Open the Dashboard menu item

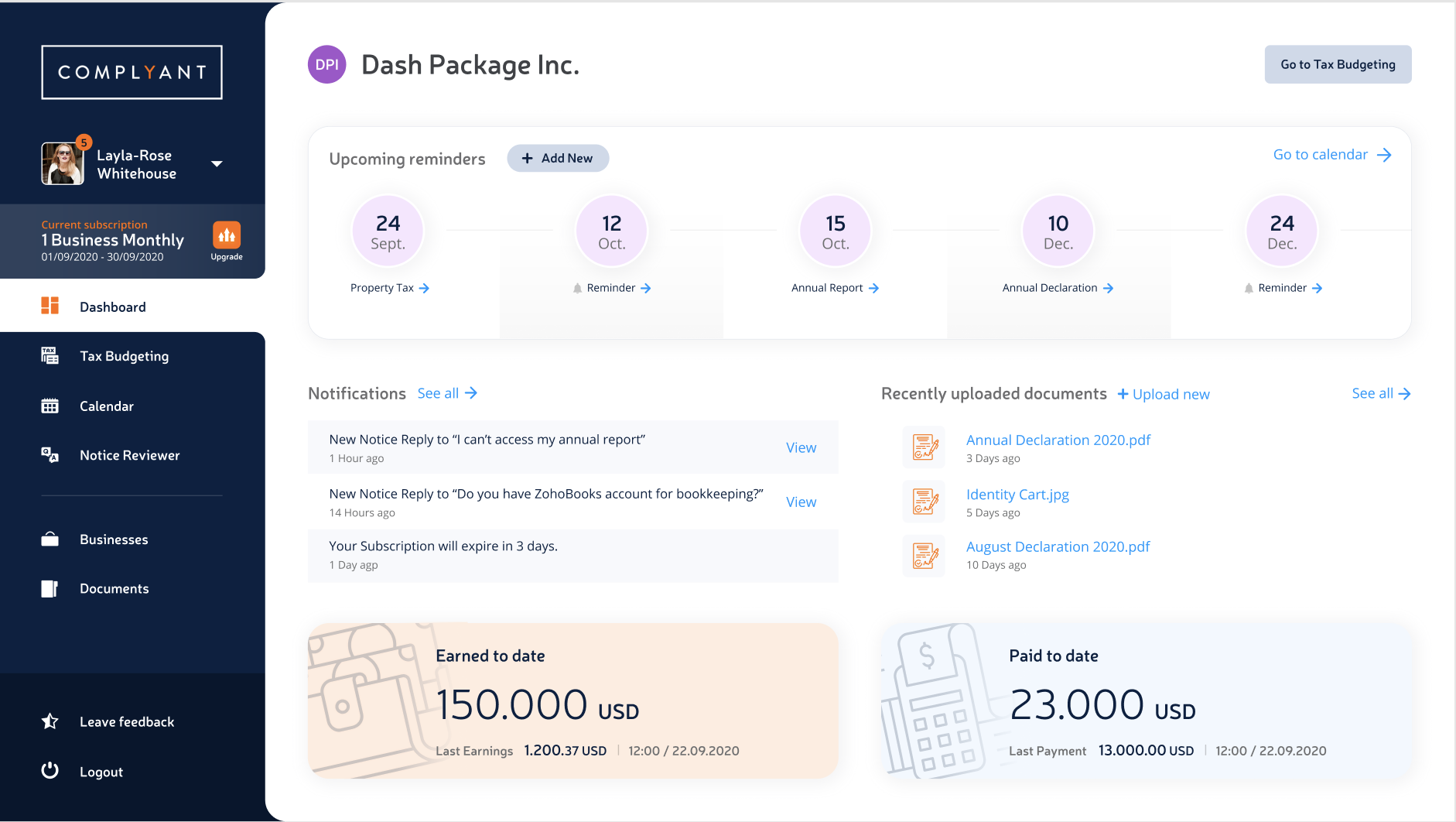click(112, 307)
